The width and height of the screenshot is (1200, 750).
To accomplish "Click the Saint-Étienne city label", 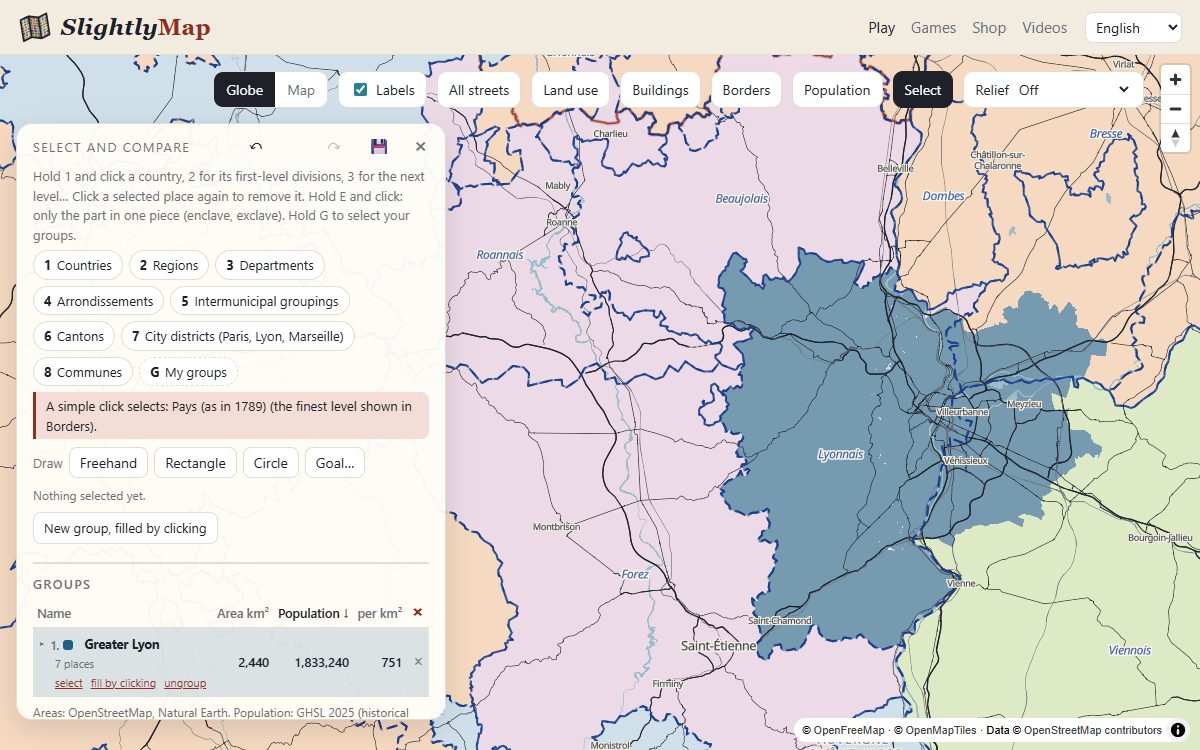I will (719, 646).
